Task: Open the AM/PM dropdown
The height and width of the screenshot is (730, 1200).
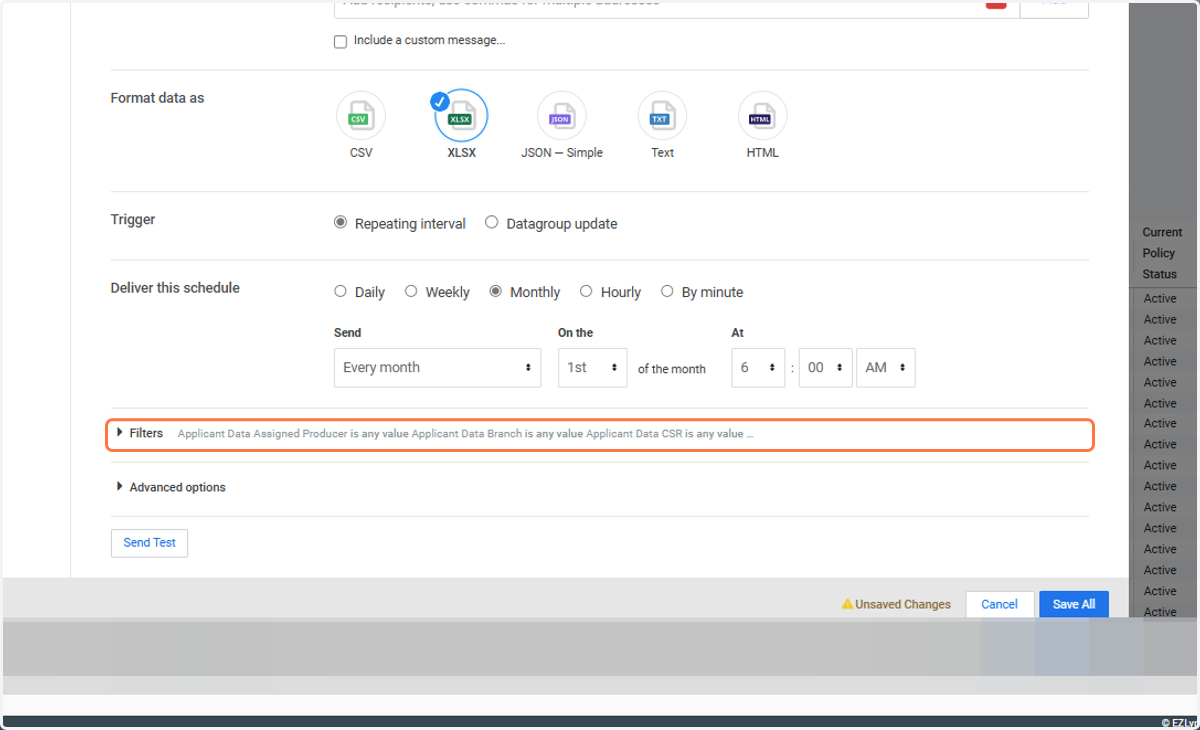Action: [886, 368]
